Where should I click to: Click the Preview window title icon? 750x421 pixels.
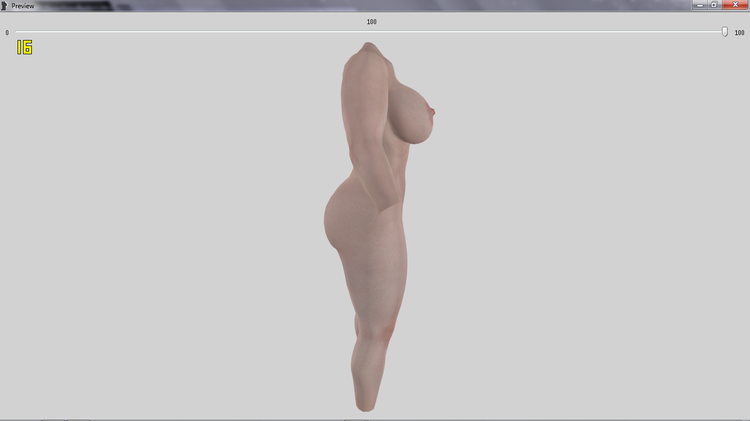pyautogui.click(x=4, y=6)
